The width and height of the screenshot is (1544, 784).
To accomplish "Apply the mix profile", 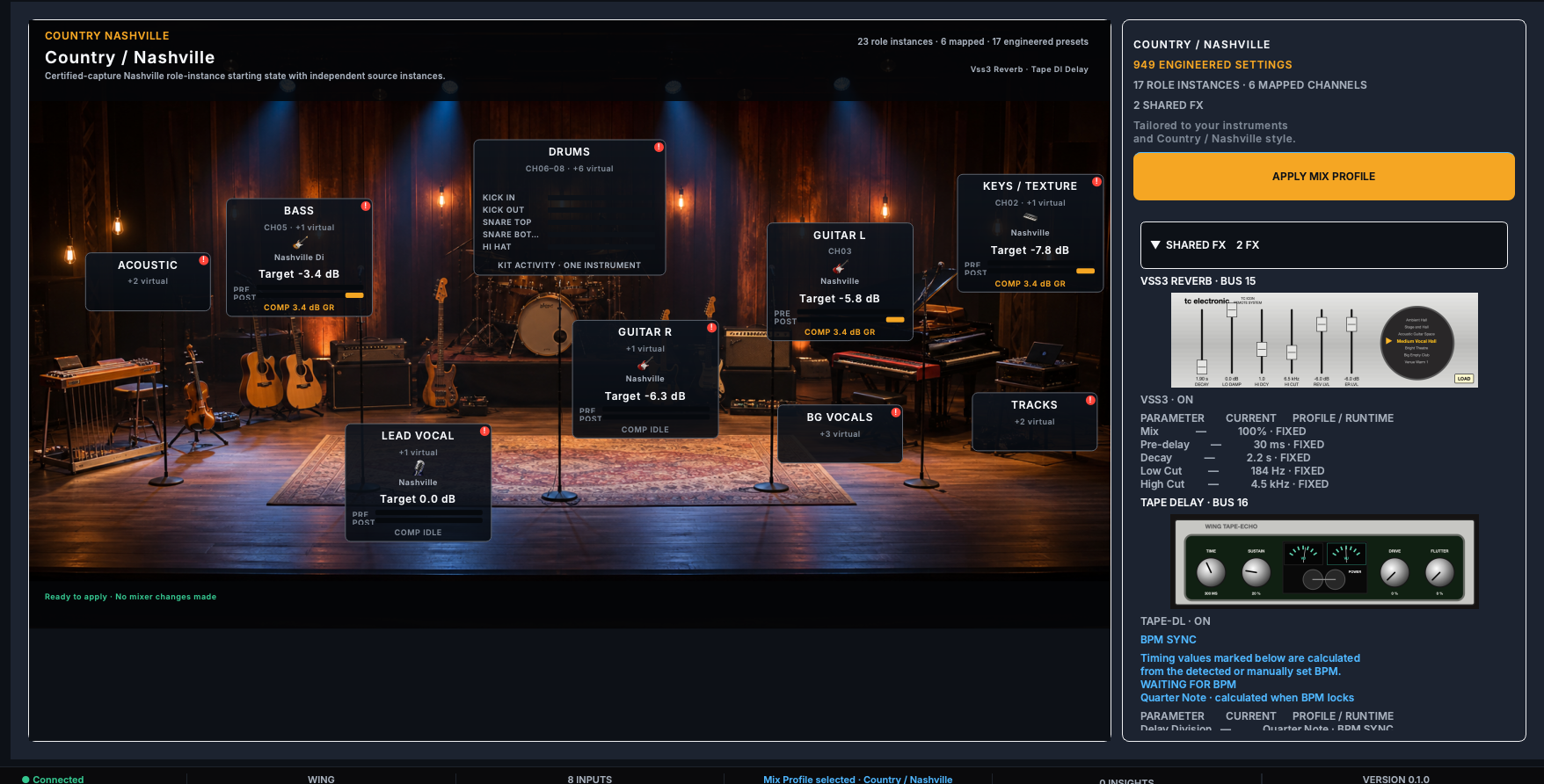I will coord(1323,176).
